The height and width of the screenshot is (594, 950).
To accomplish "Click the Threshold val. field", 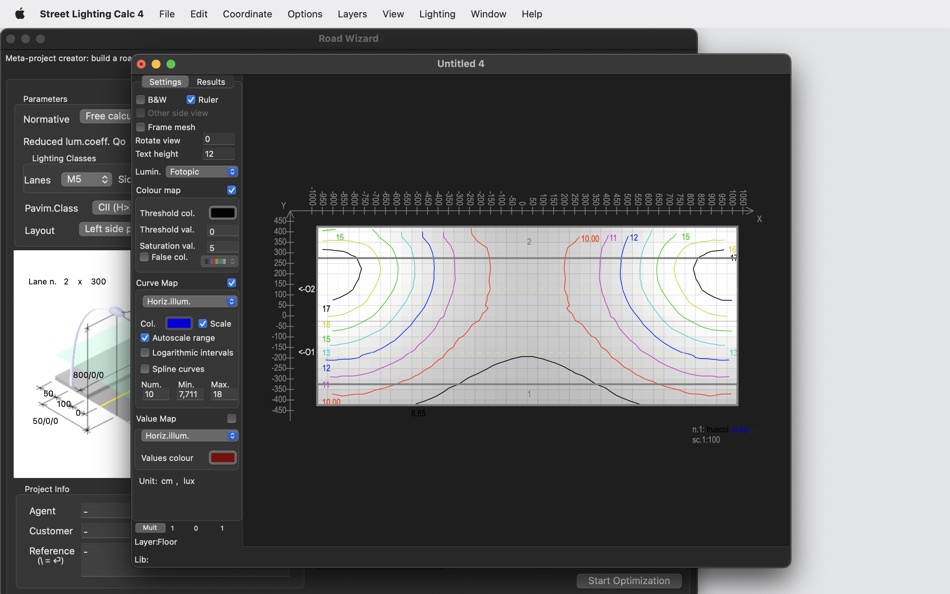I will pyautogui.click(x=222, y=232).
